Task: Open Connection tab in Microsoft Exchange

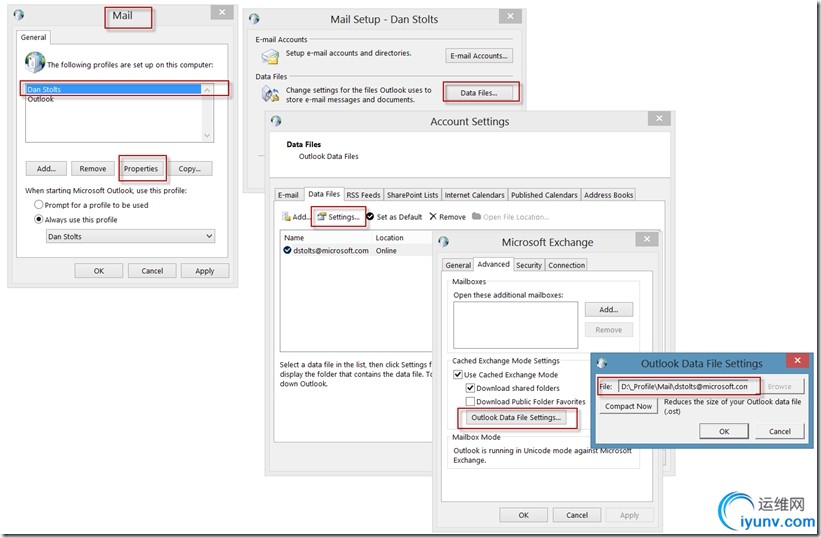Action: click(567, 265)
